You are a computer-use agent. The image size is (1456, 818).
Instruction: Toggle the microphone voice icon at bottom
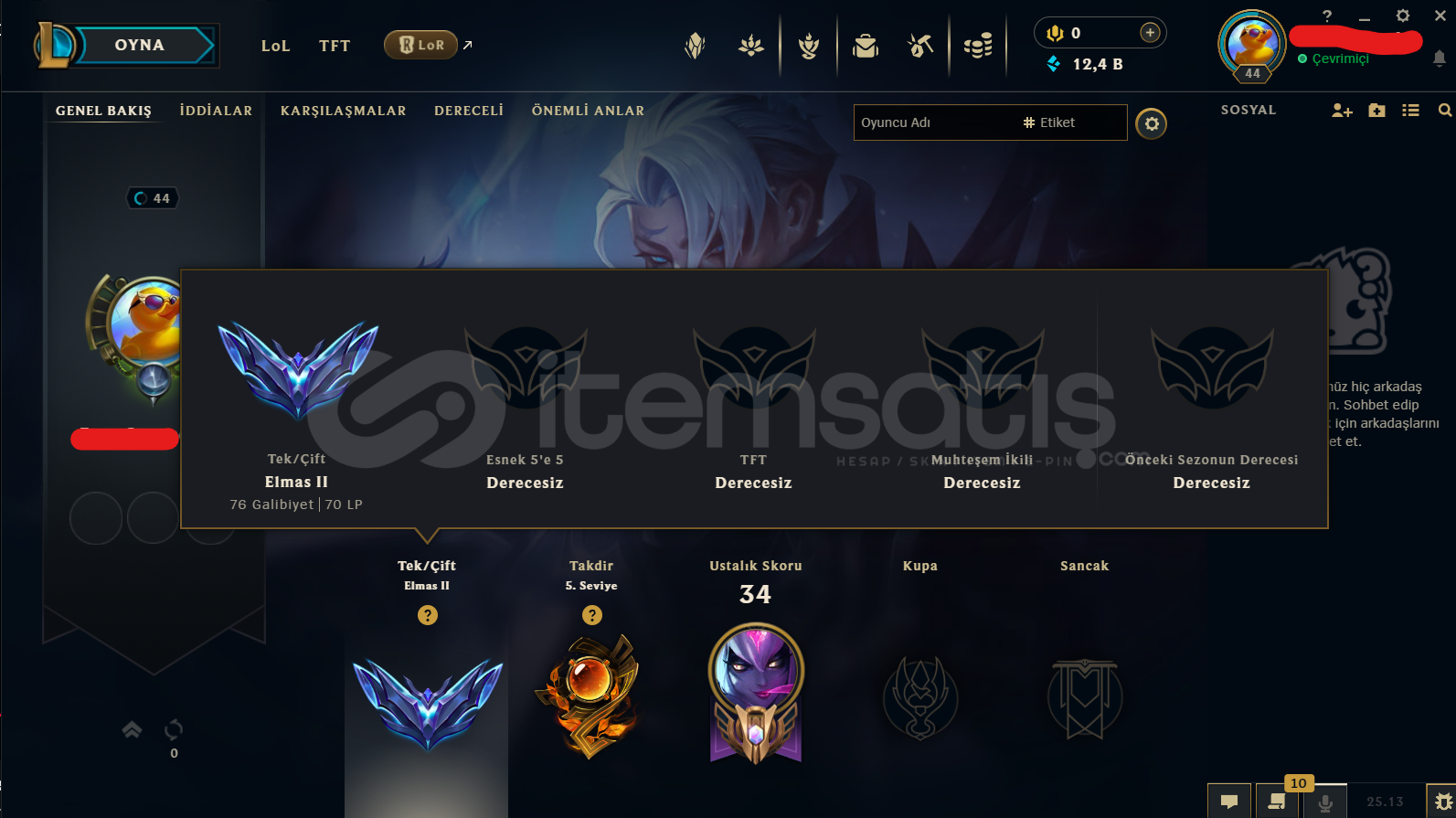1325,802
